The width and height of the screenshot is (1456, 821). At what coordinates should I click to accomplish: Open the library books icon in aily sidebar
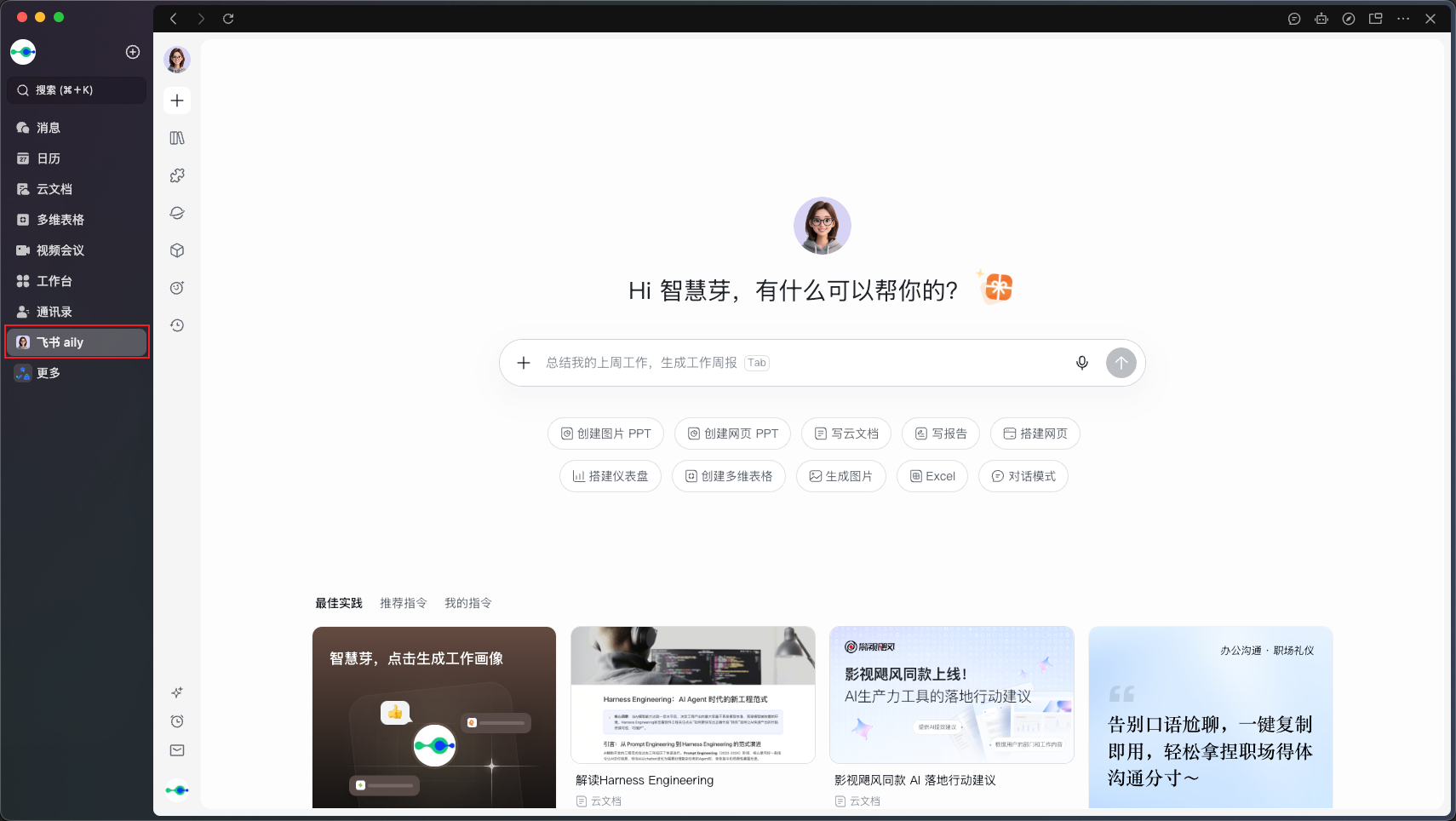coord(177,138)
